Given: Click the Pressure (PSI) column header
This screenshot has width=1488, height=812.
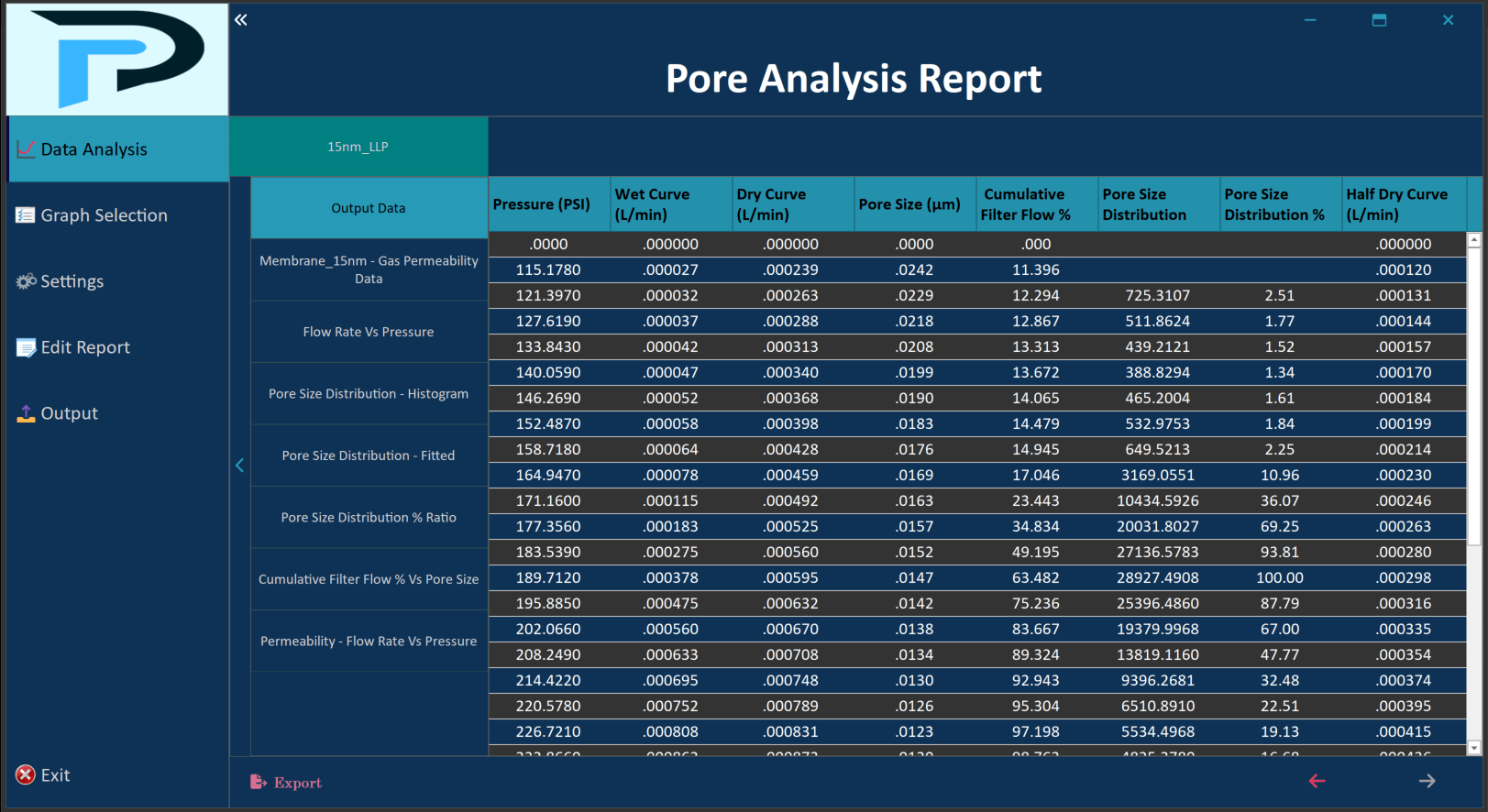Looking at the screenshot, I should point(542,204).
